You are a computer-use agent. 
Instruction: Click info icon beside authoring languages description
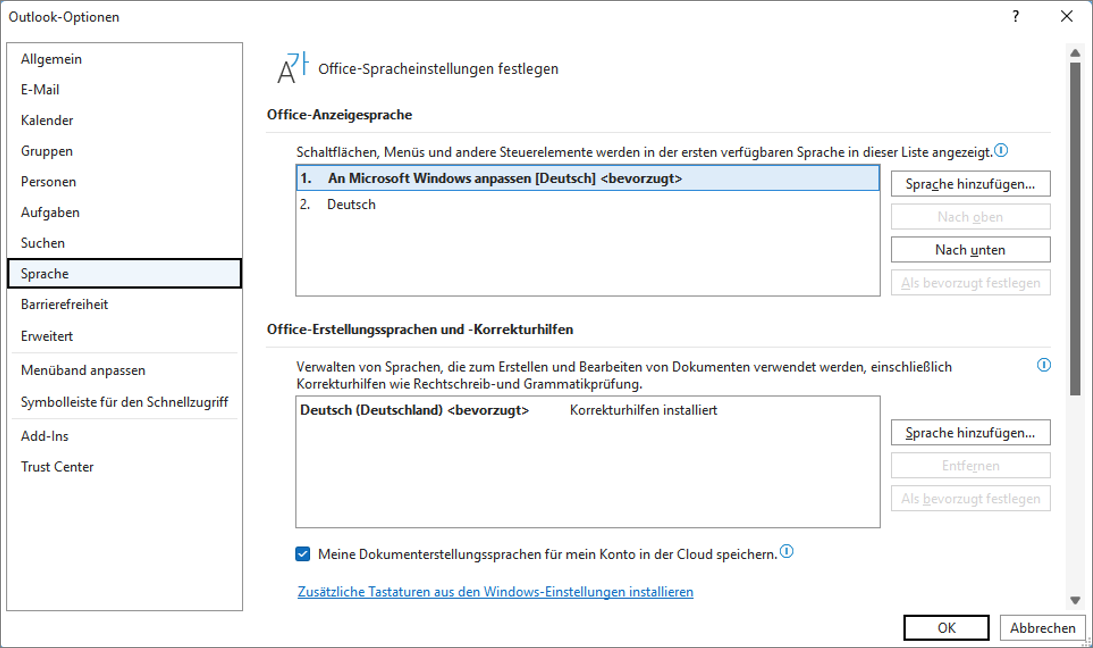click(1044, 365)
